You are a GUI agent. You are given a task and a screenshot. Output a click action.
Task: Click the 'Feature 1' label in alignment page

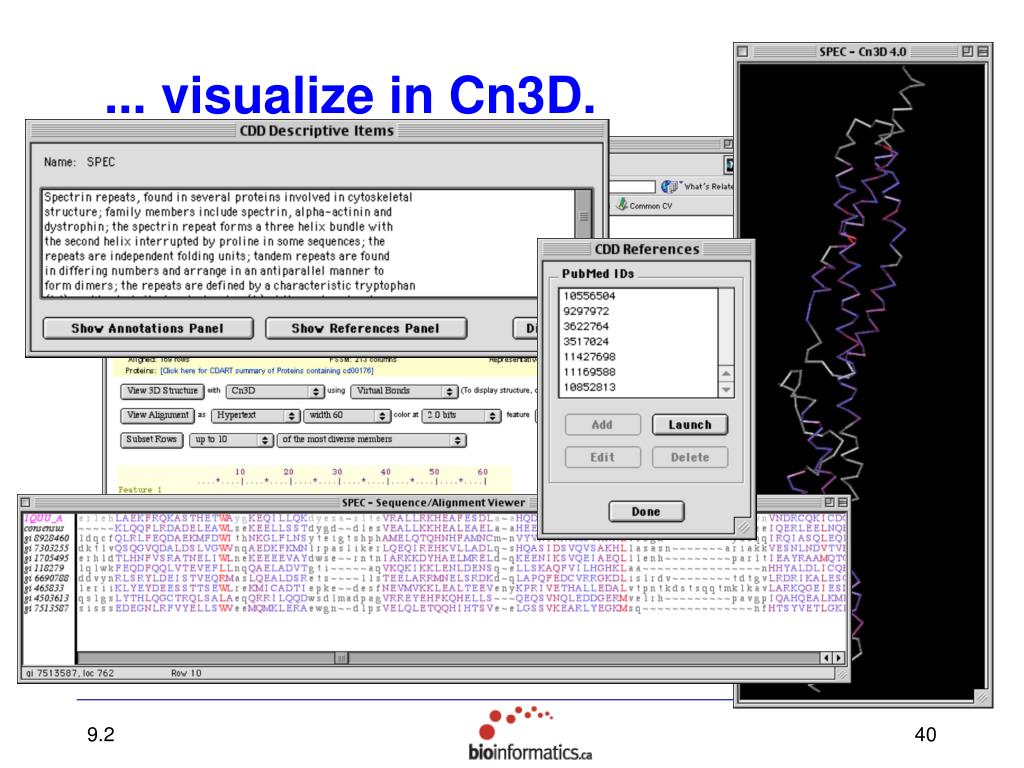[140, 489]
